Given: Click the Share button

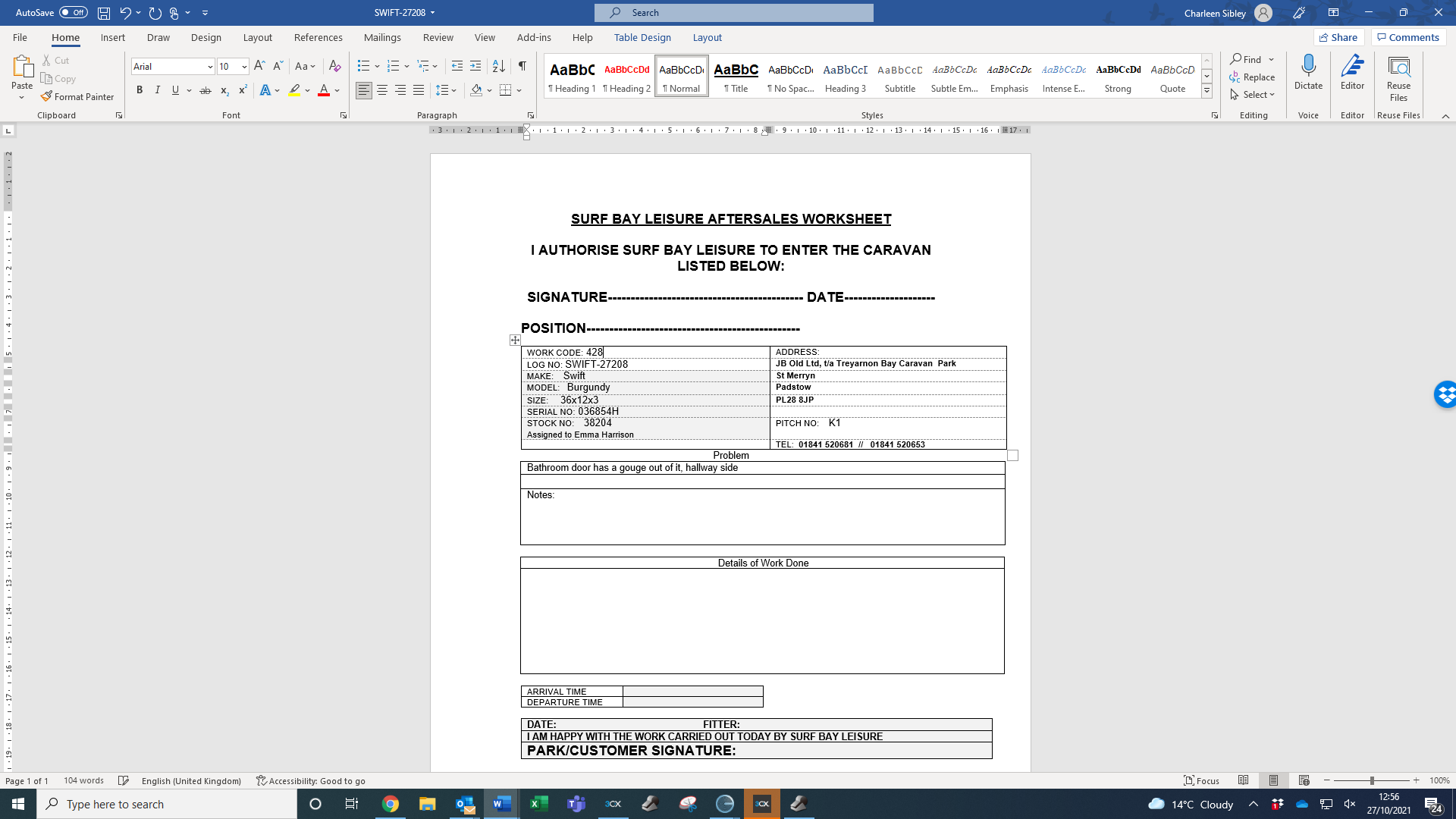Looking at the screenshot, I should (1338, 37).
